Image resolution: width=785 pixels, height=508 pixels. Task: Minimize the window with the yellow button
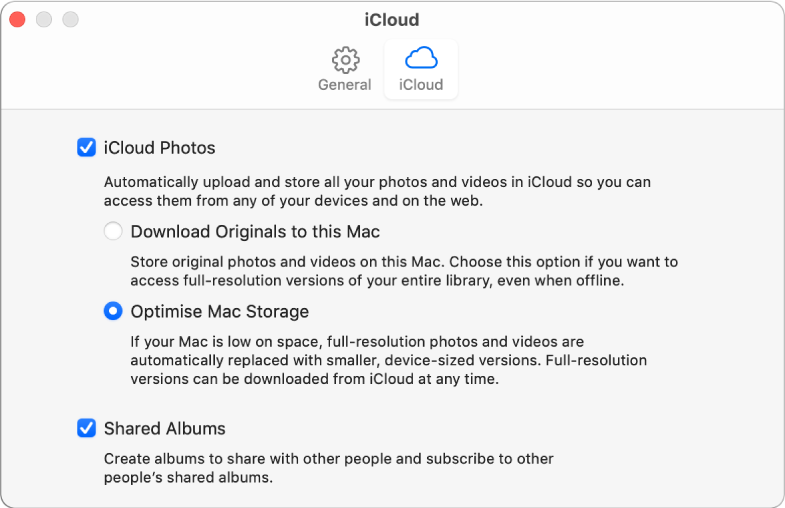[43, 19]
